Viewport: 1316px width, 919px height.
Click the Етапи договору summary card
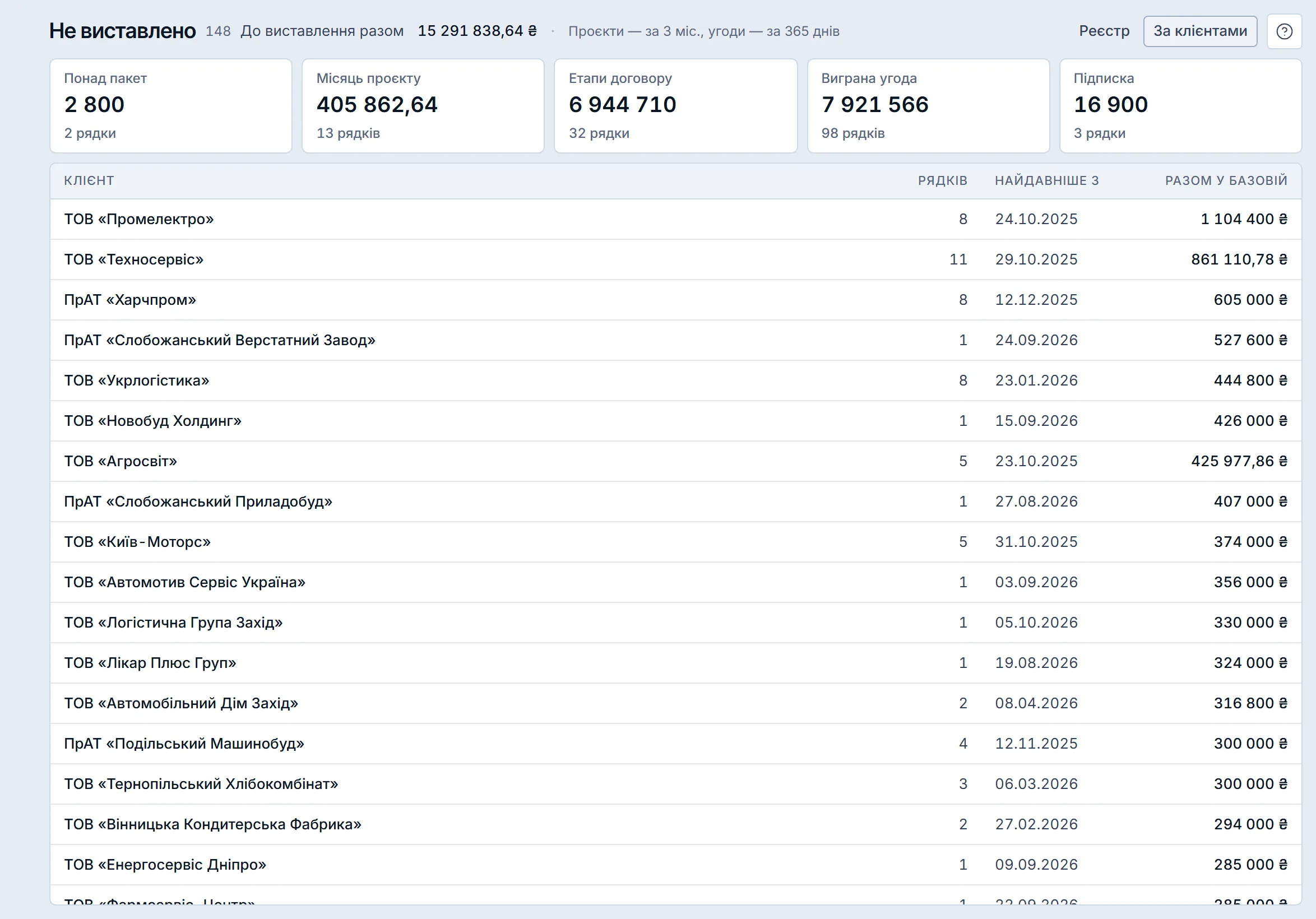(x=676, y=106)
